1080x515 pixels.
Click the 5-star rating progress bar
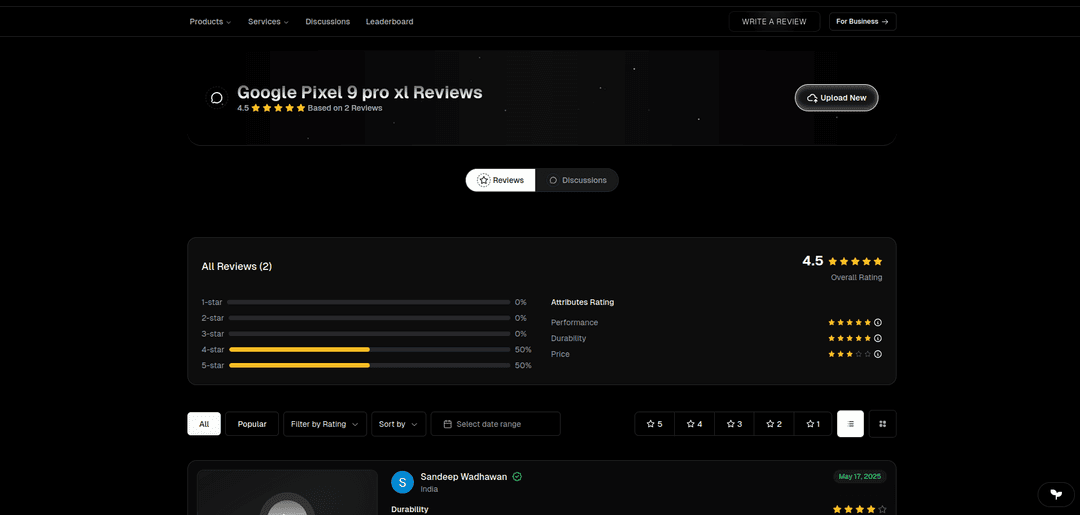(370, 366)
